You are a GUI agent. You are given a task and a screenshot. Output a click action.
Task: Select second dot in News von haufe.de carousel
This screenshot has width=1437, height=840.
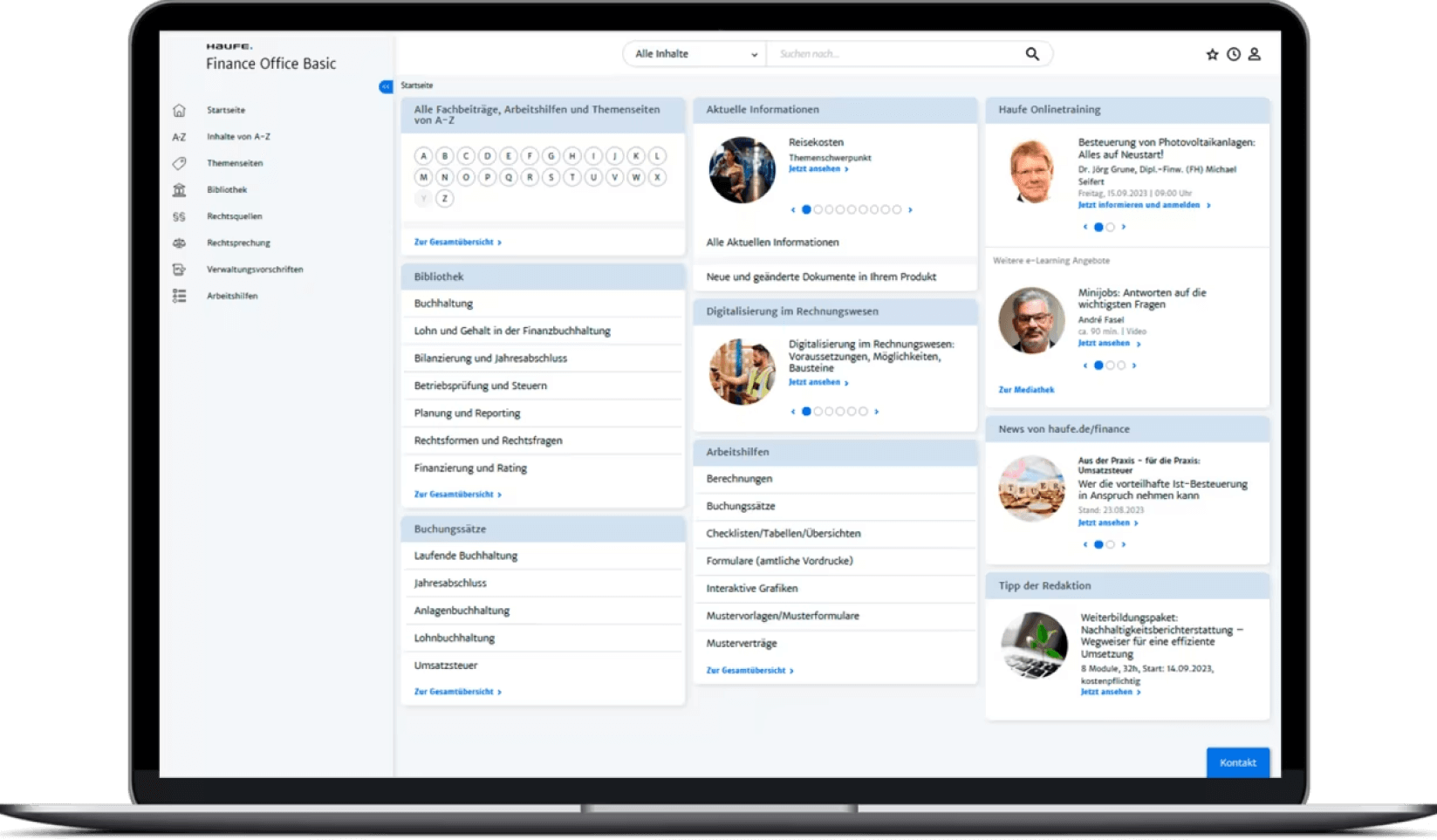click(1110, 544)
